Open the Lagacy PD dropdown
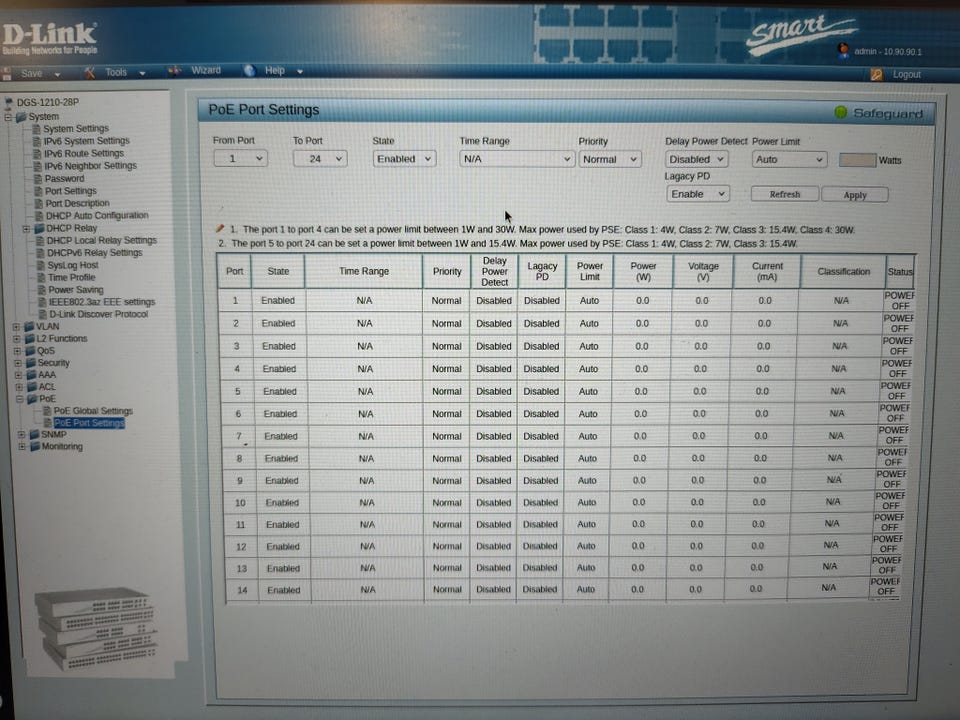The width and height of the screenshot is (960, 720). (x=697, y=194)
